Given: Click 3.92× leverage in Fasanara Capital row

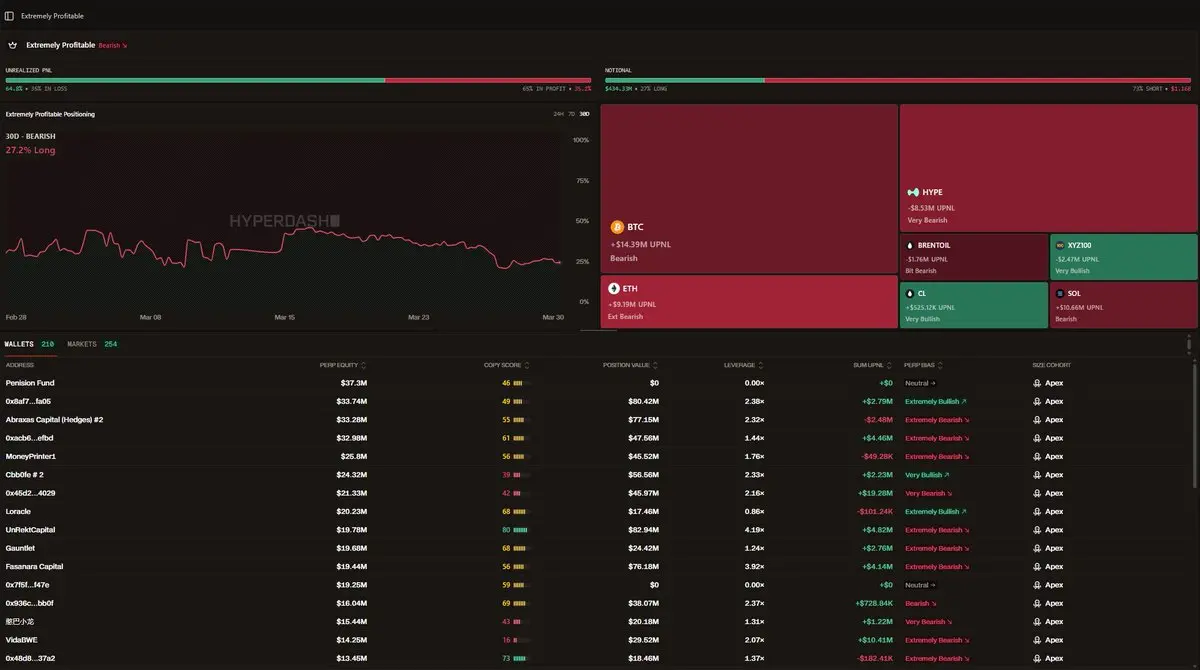Looking at the screenshot, I should (x=755, y=566).
